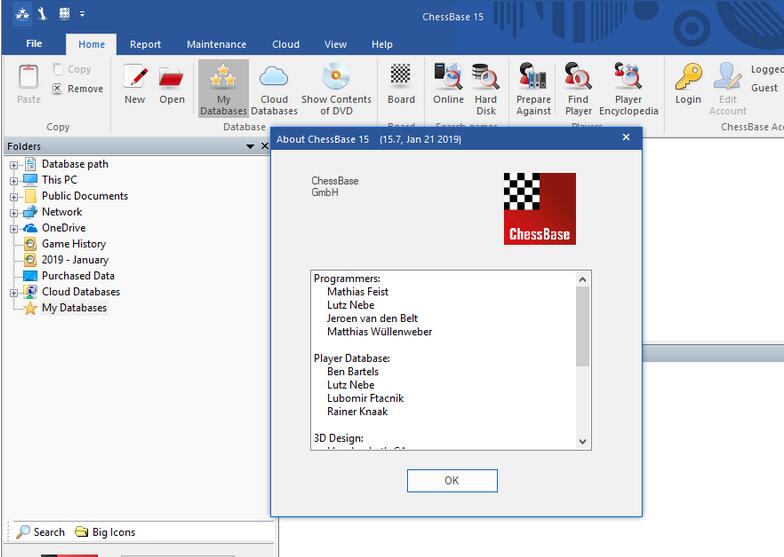This screenshot has height=557, width=784.
Task: Select Cloud Databases in folder tree
Action: point(80,292)
